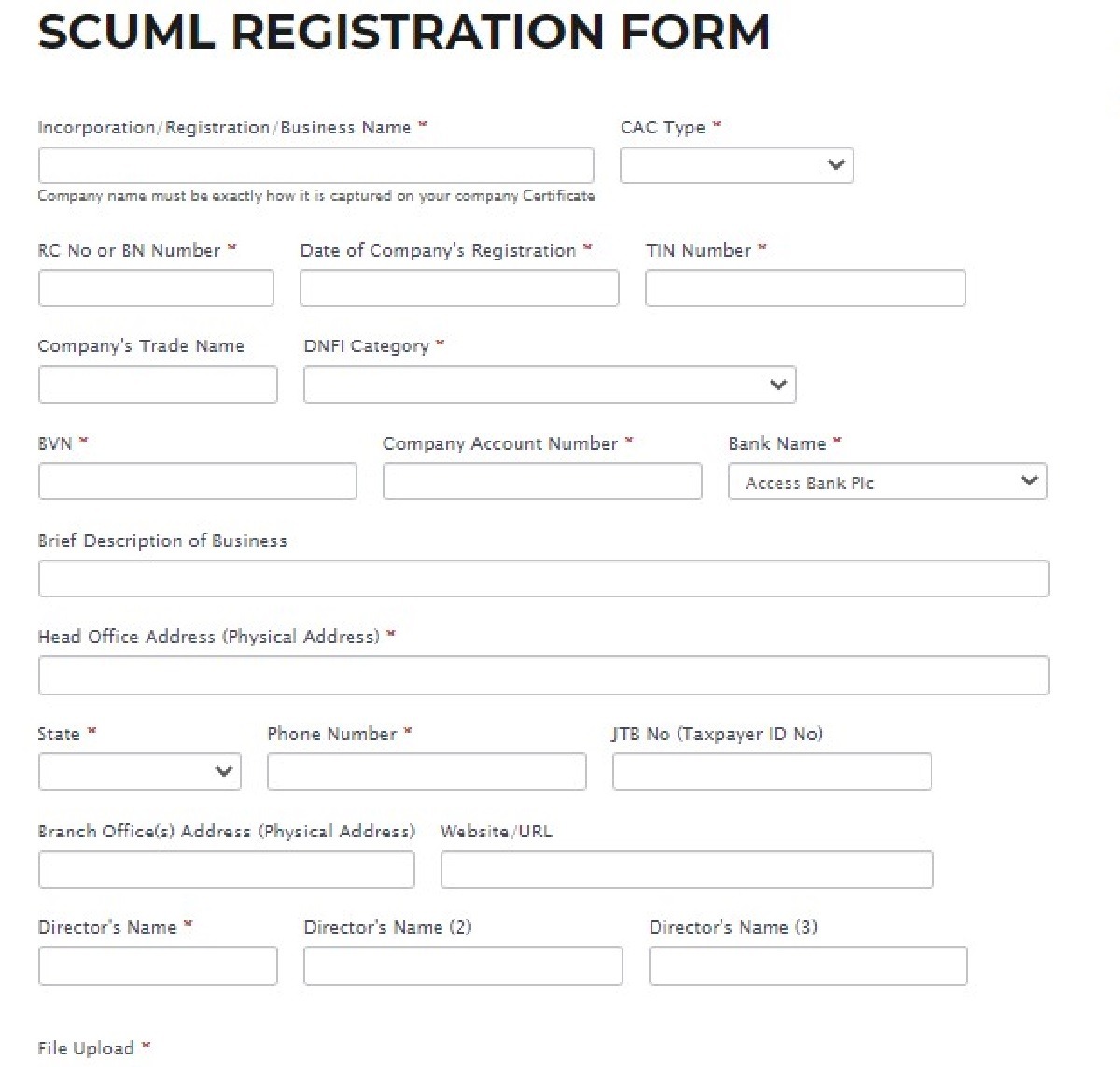Focus the Branch Office(s) Address field
The width and height of the screenshot is (1120, 1067).
(226, 868)
